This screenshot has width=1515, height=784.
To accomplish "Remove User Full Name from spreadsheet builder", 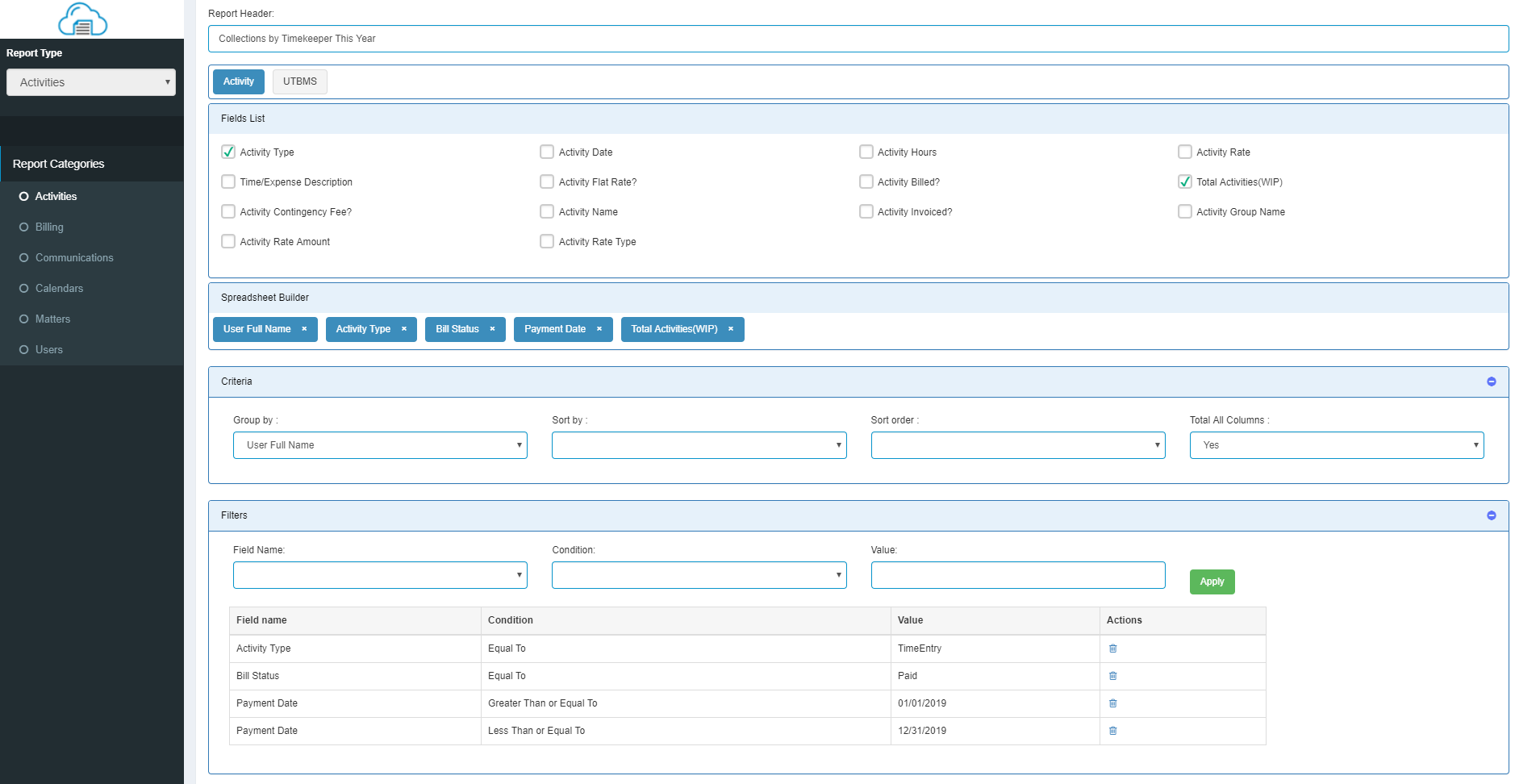I will [304, 329].
